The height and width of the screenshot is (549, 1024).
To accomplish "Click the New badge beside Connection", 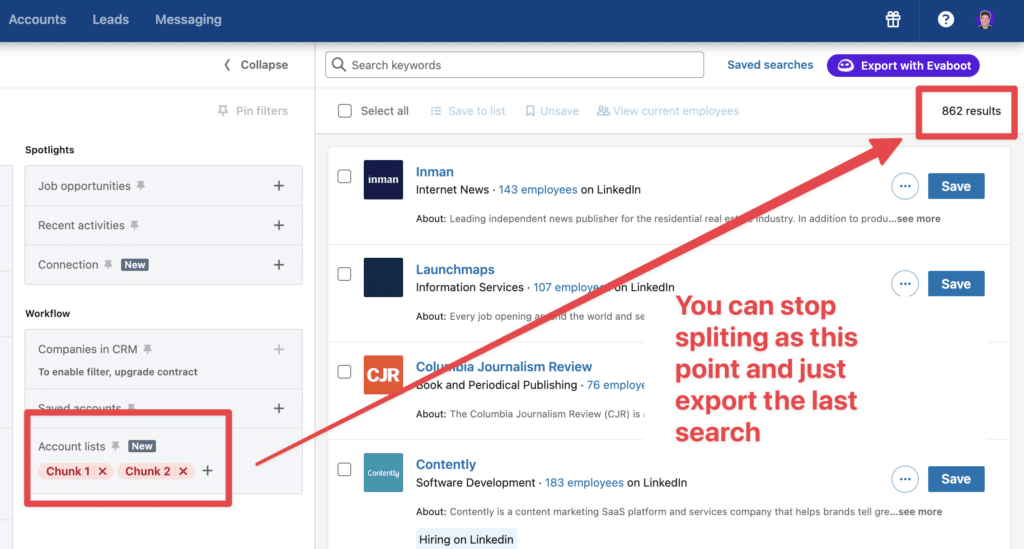I will (x=135, y=264).
